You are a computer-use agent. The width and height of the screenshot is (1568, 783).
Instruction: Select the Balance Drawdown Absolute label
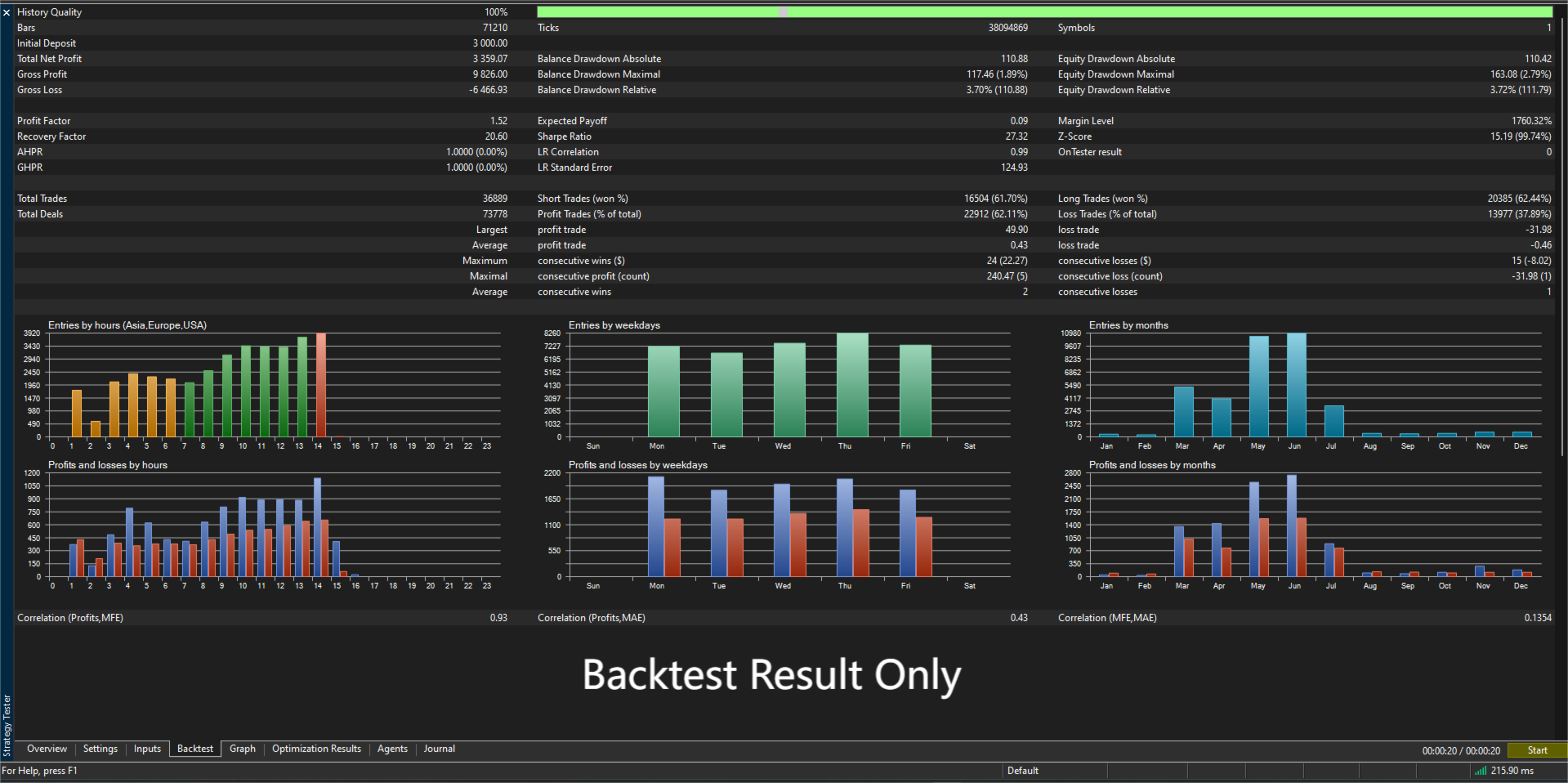point(599,59)
